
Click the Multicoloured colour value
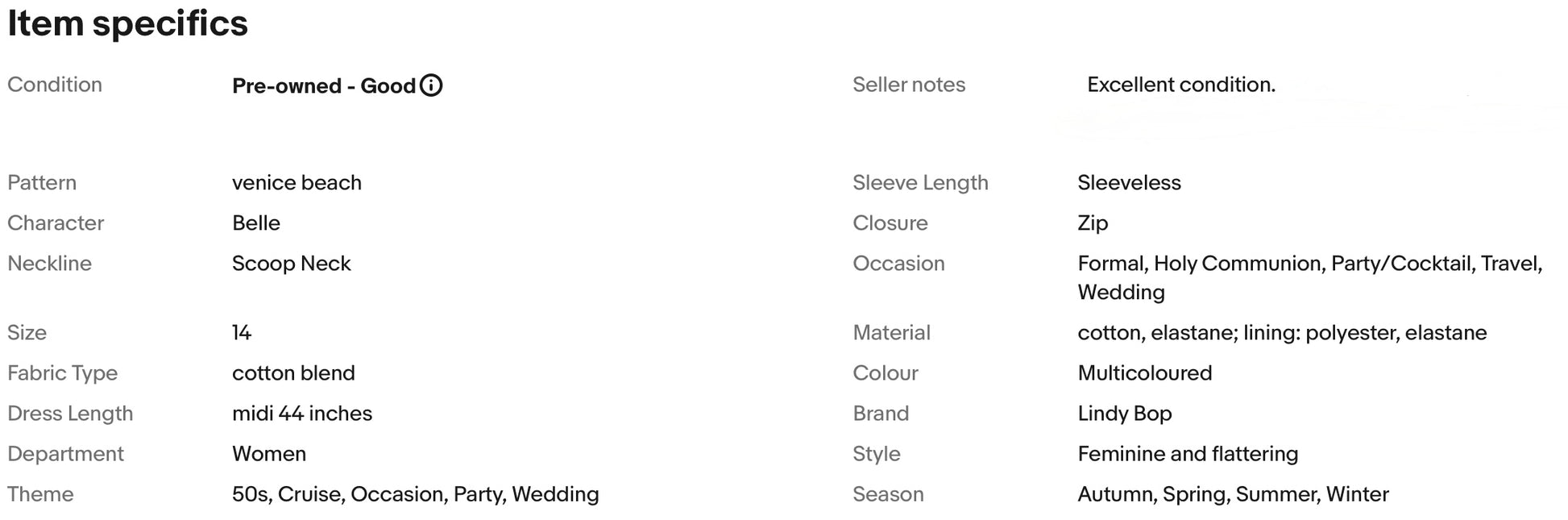click(1145, 373)
